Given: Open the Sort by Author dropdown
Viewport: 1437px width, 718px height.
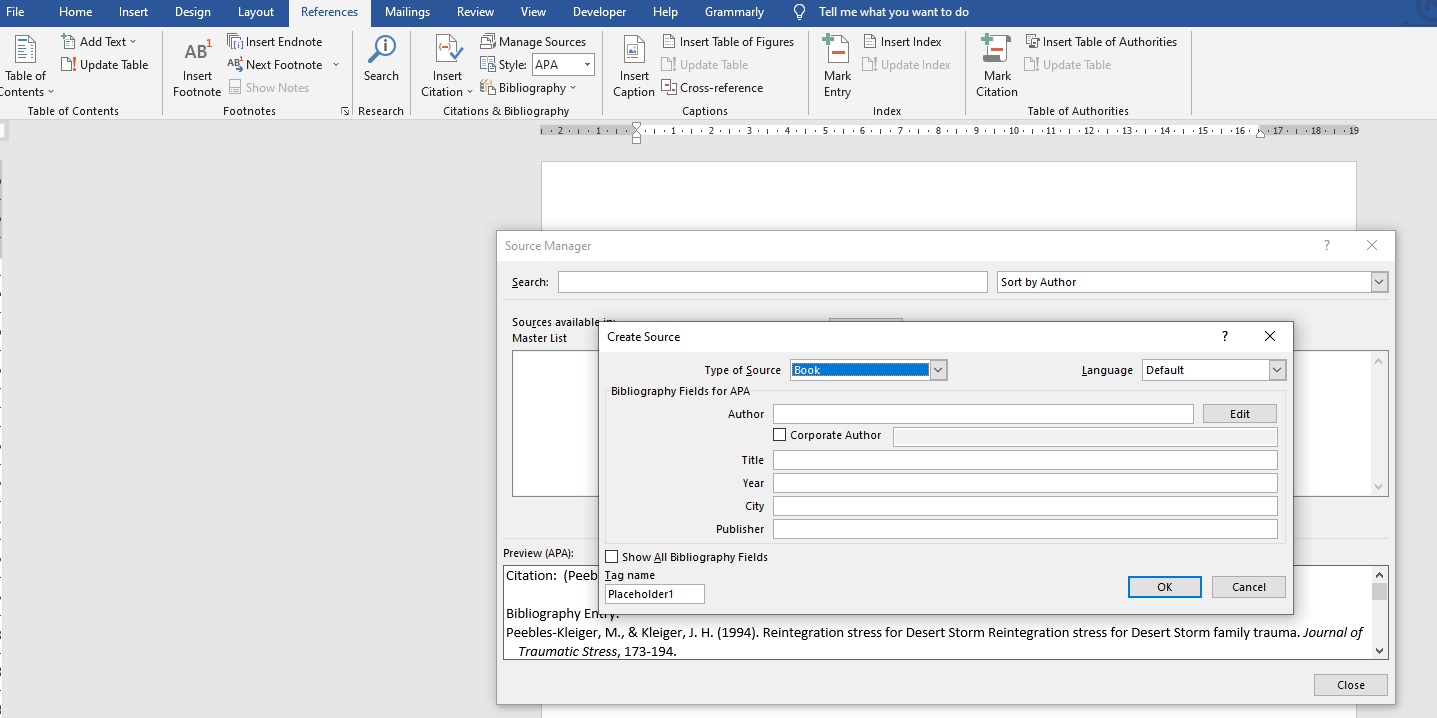Looking at the screenshot, I should [x=1379, y=282].
